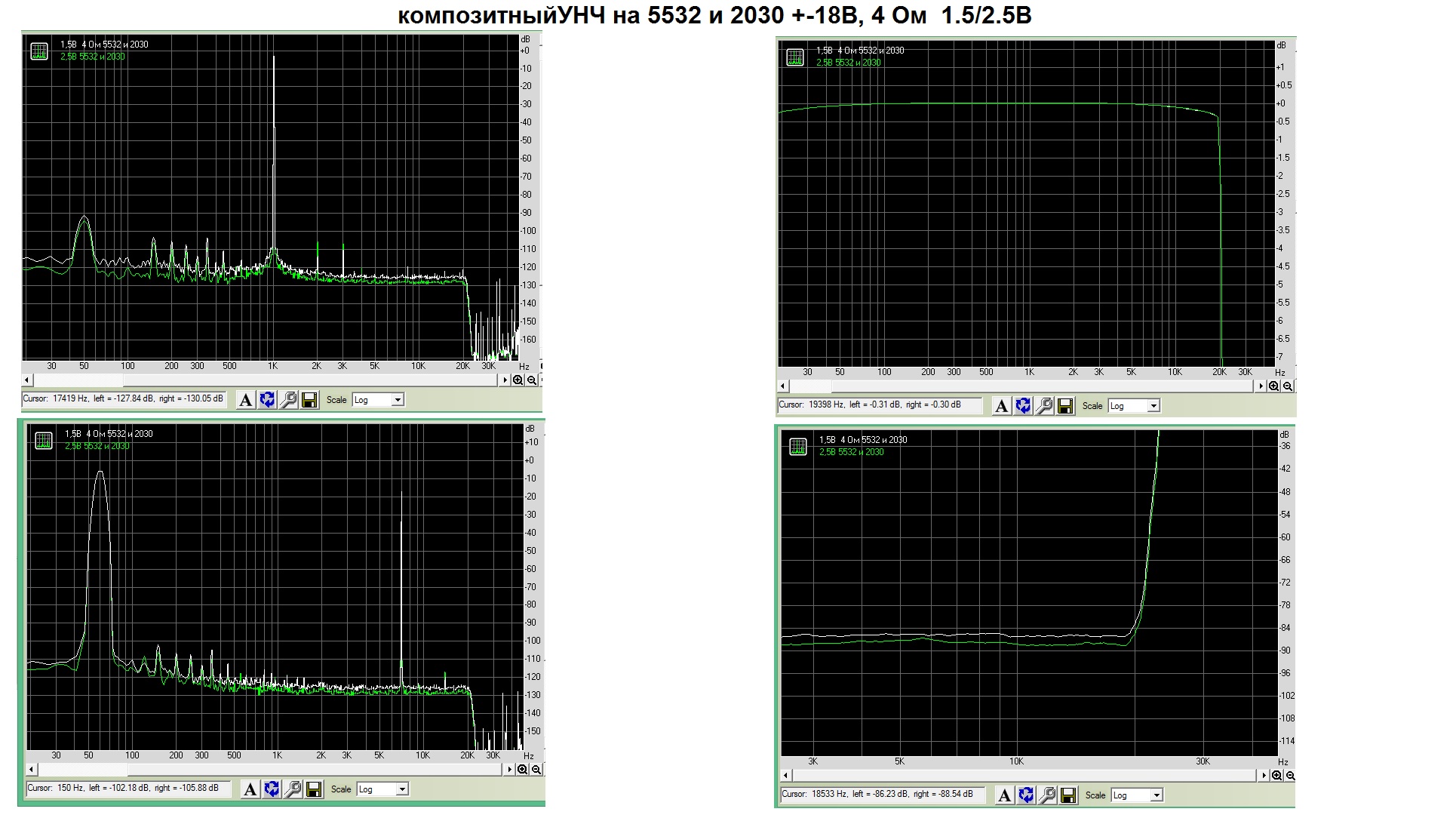Expand Scale Log dropdown under frequency response graph
The image size is (1456, 815).
(1153, 406)
